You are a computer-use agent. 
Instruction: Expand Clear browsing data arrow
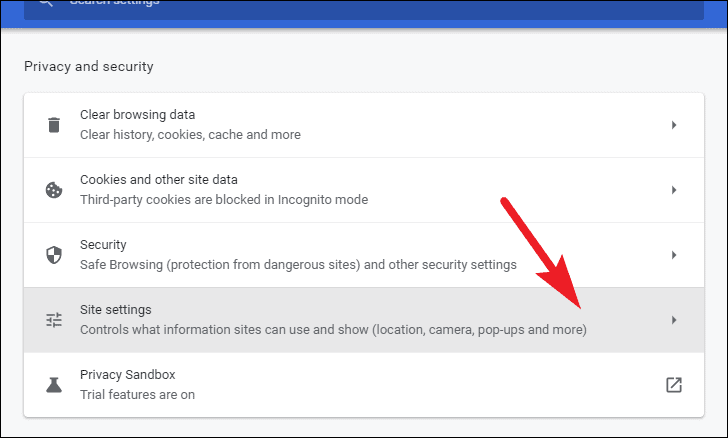[674, 125]
